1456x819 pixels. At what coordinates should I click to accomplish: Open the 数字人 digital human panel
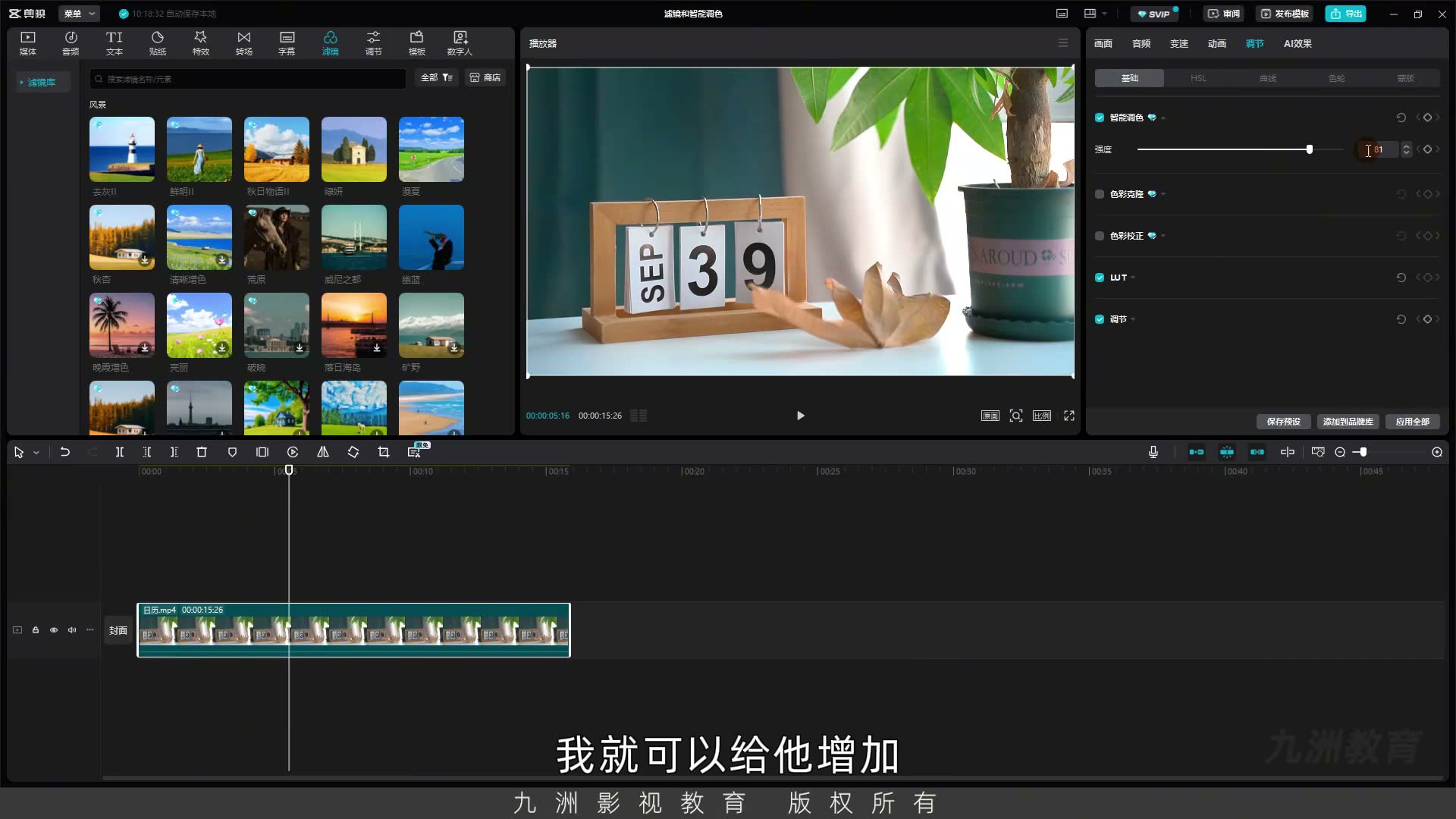[460, 43]
